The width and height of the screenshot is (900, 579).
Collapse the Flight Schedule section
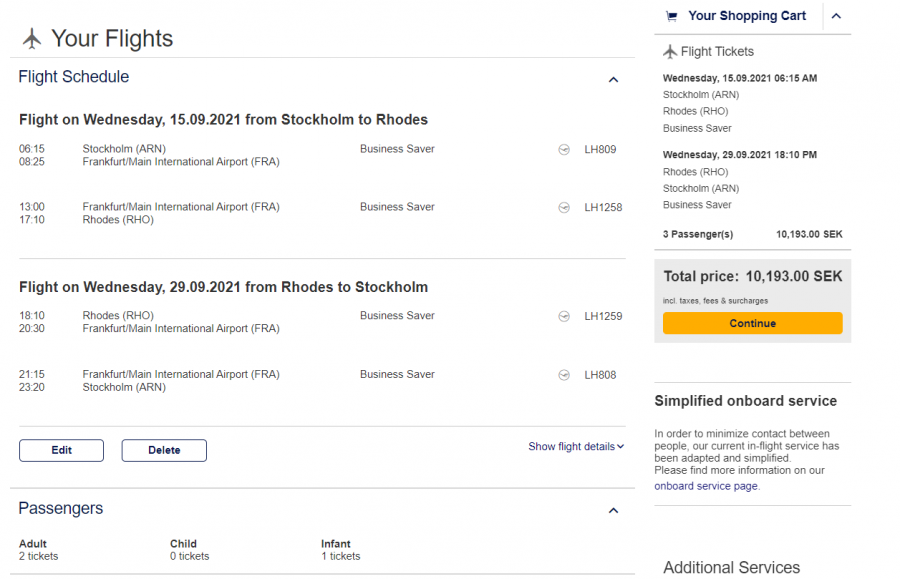click(x=614, y=80)
